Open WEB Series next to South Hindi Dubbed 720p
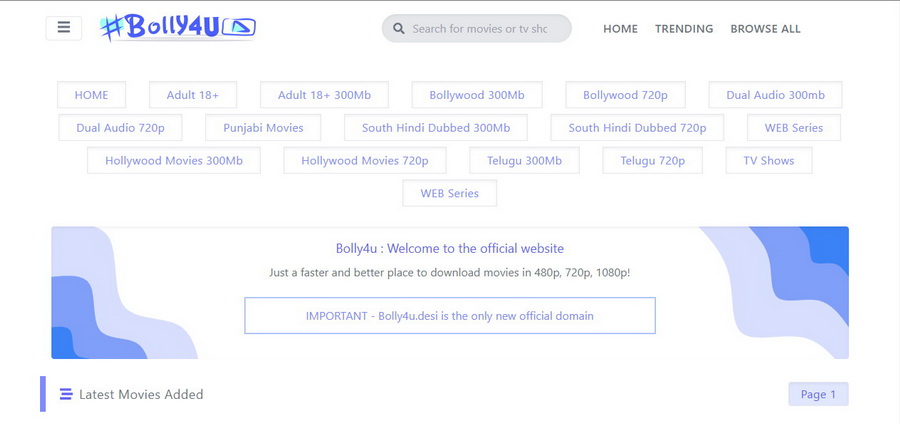This screenshot has width=900, height=424. 794,127
